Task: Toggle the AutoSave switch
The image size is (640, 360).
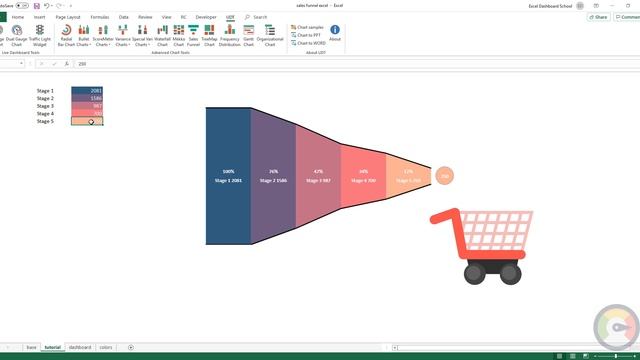Action: [x=22, y=6]
